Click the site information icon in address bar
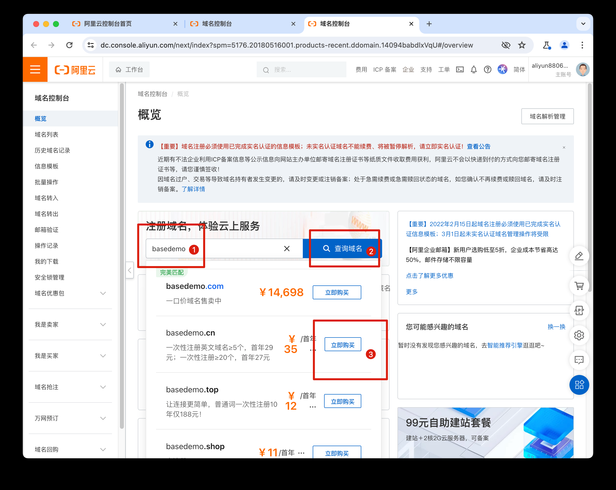This screenshot has height=490, width=616. (91, 45)
